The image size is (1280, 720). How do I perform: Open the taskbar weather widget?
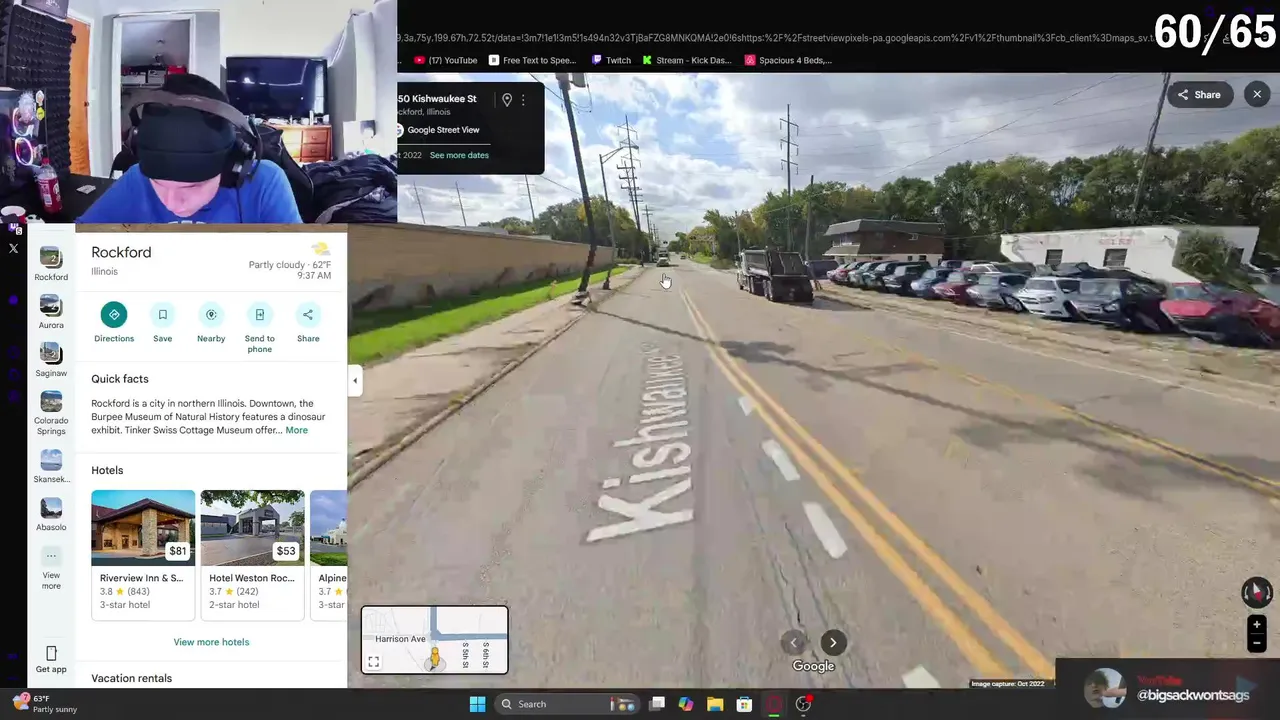(x=44, y=704)
